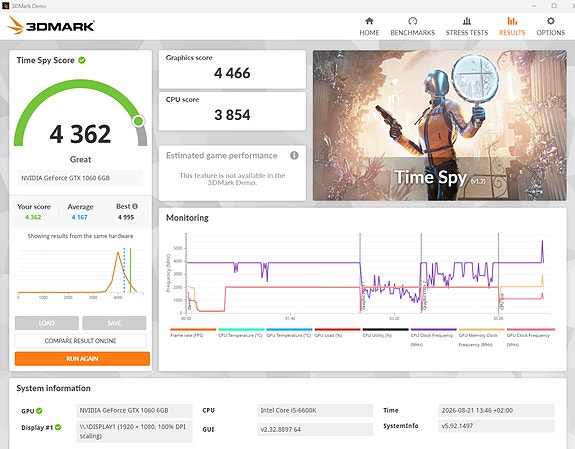This screenshot has width=575, height=449.
Task: Click the Intel Core i5-6600K CPU field
Action: [315, 410]
